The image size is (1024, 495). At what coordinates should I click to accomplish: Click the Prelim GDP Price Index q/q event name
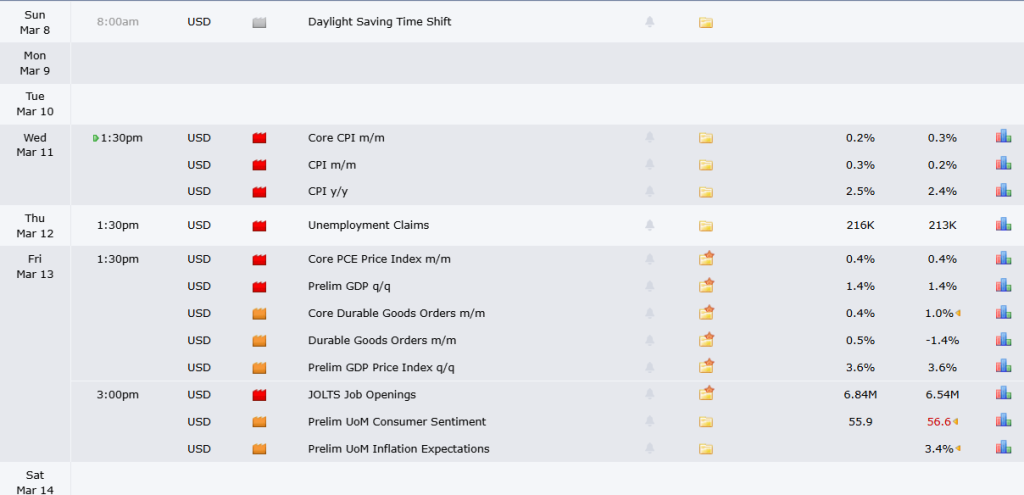[380, 367]
